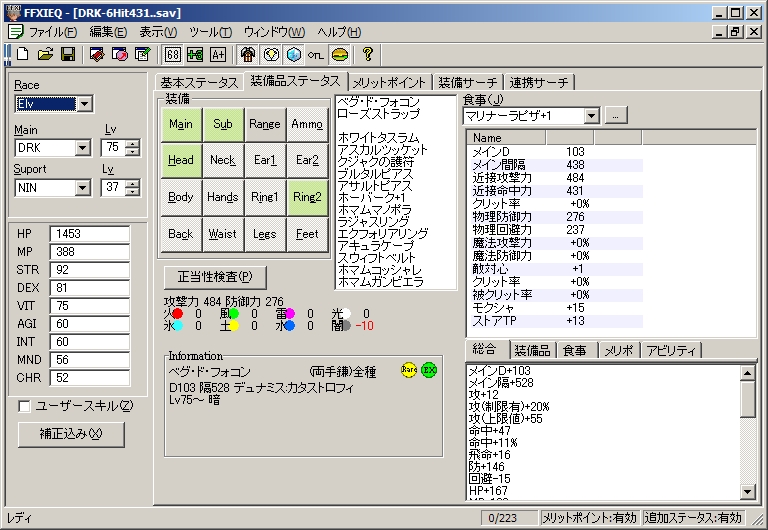
Task: Enable the ユーザースキル(Z) checkbox
Action: click(24, 406)
